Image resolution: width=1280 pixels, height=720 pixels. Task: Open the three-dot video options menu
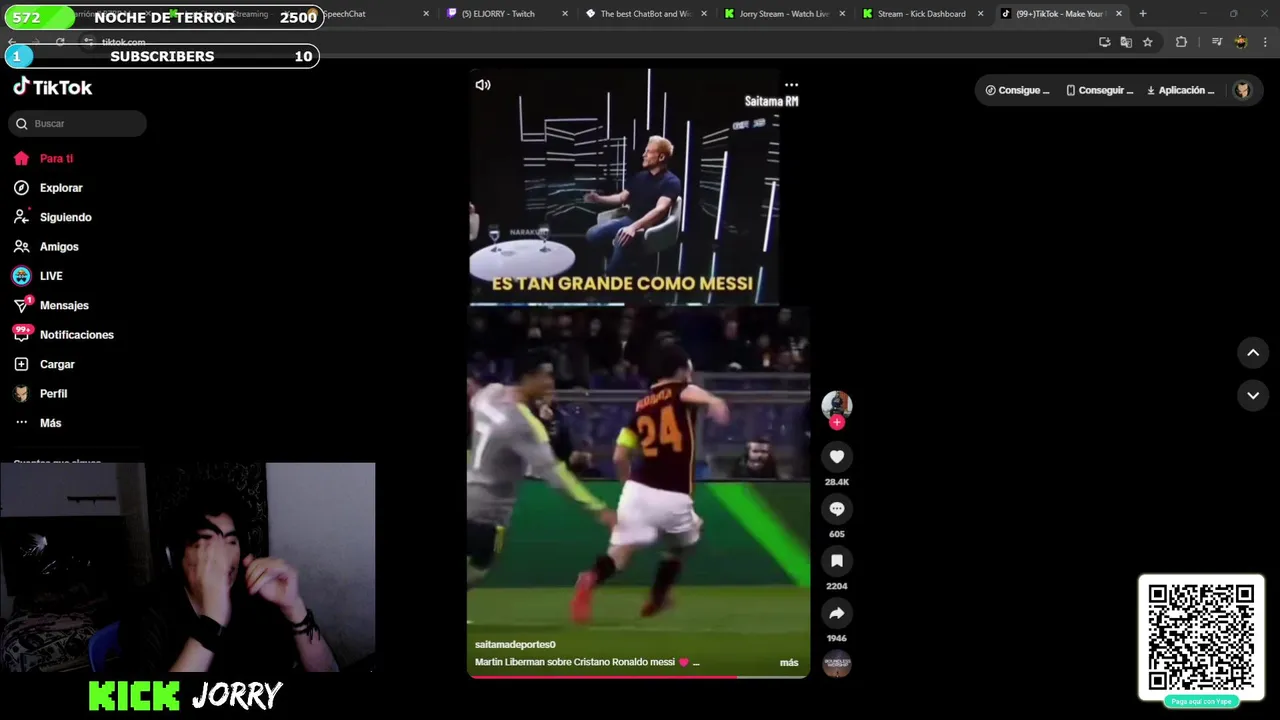[x=791, y=85]
